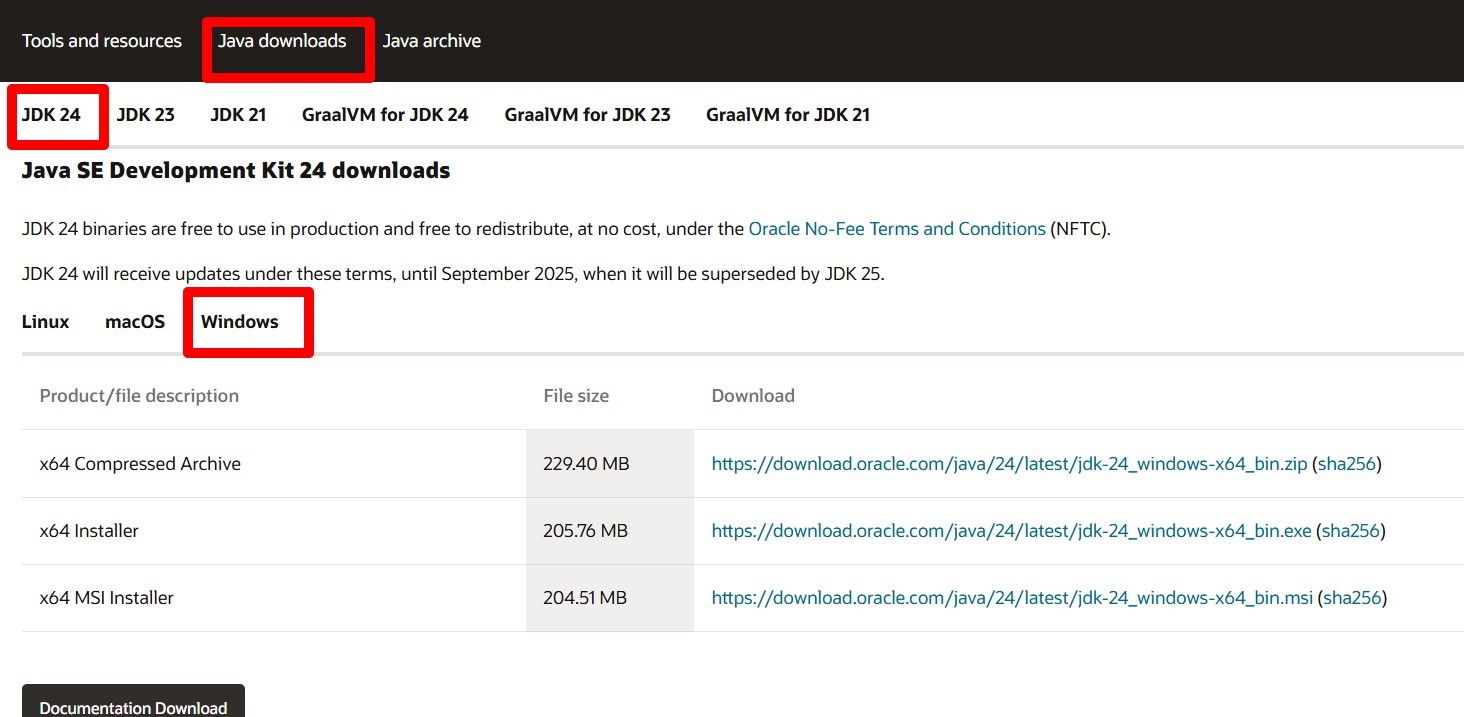The width and height of the screenshot is (1464, 717).
Task: Switch to the Java downloads tab
Action: 282,41
